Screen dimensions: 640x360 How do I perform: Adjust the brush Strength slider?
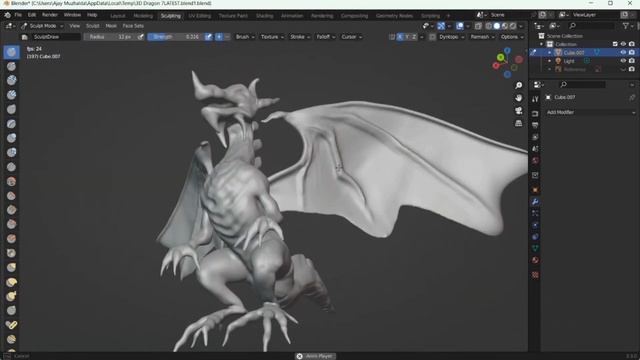click(x=175, y=37)
